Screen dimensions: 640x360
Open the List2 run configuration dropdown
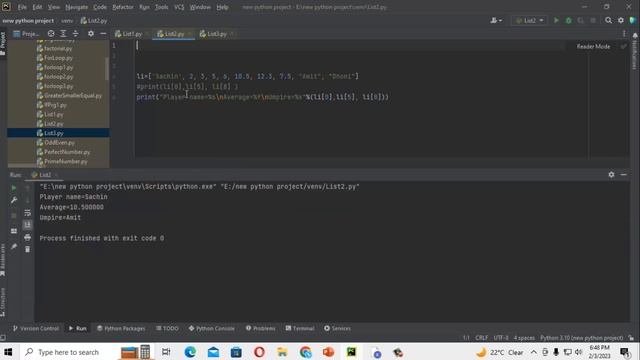529,20
